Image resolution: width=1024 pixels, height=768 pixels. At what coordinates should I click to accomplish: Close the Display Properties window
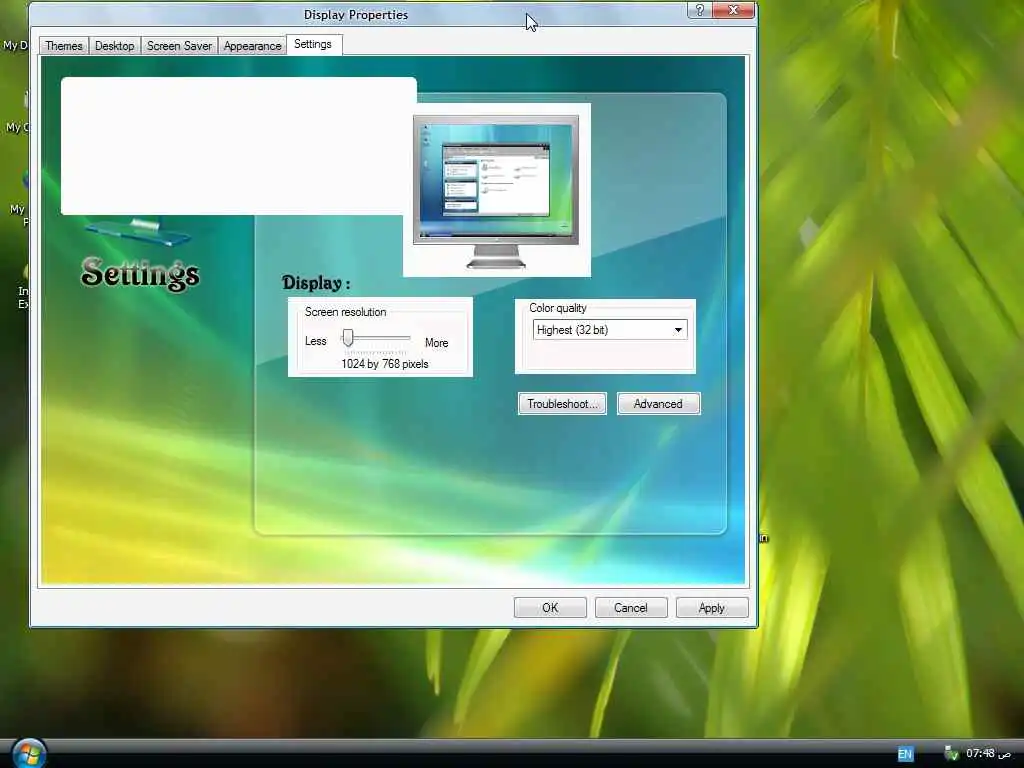[x=733, y=10]
